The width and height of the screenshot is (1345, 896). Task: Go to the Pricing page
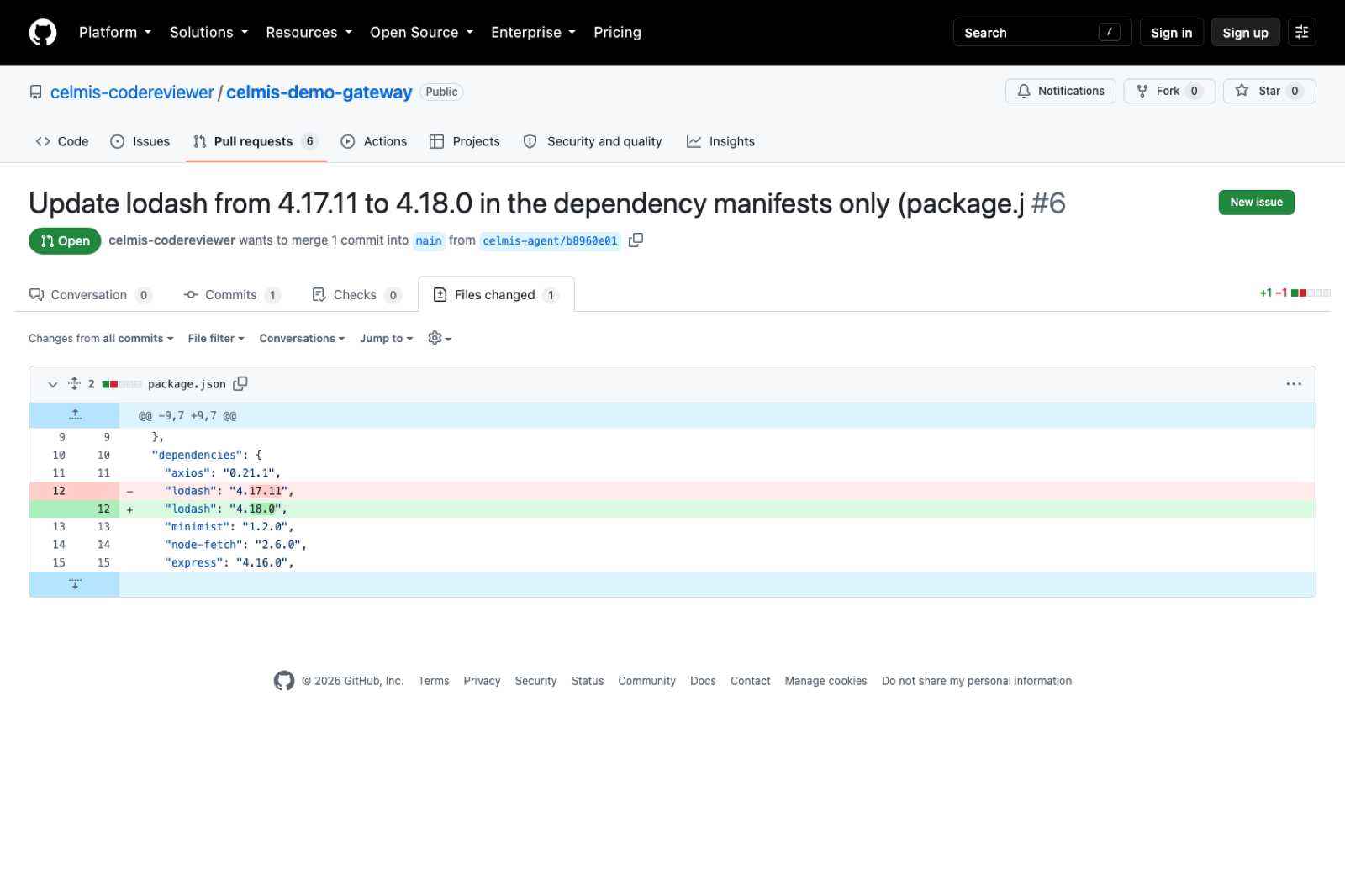(617, 33)
